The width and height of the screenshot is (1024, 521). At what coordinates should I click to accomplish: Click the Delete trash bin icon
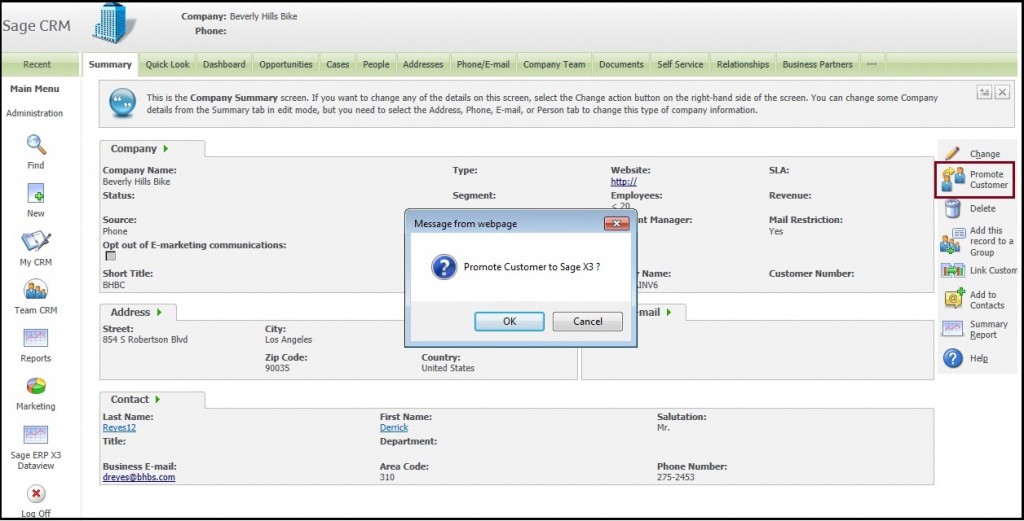(x=952, y=208)
